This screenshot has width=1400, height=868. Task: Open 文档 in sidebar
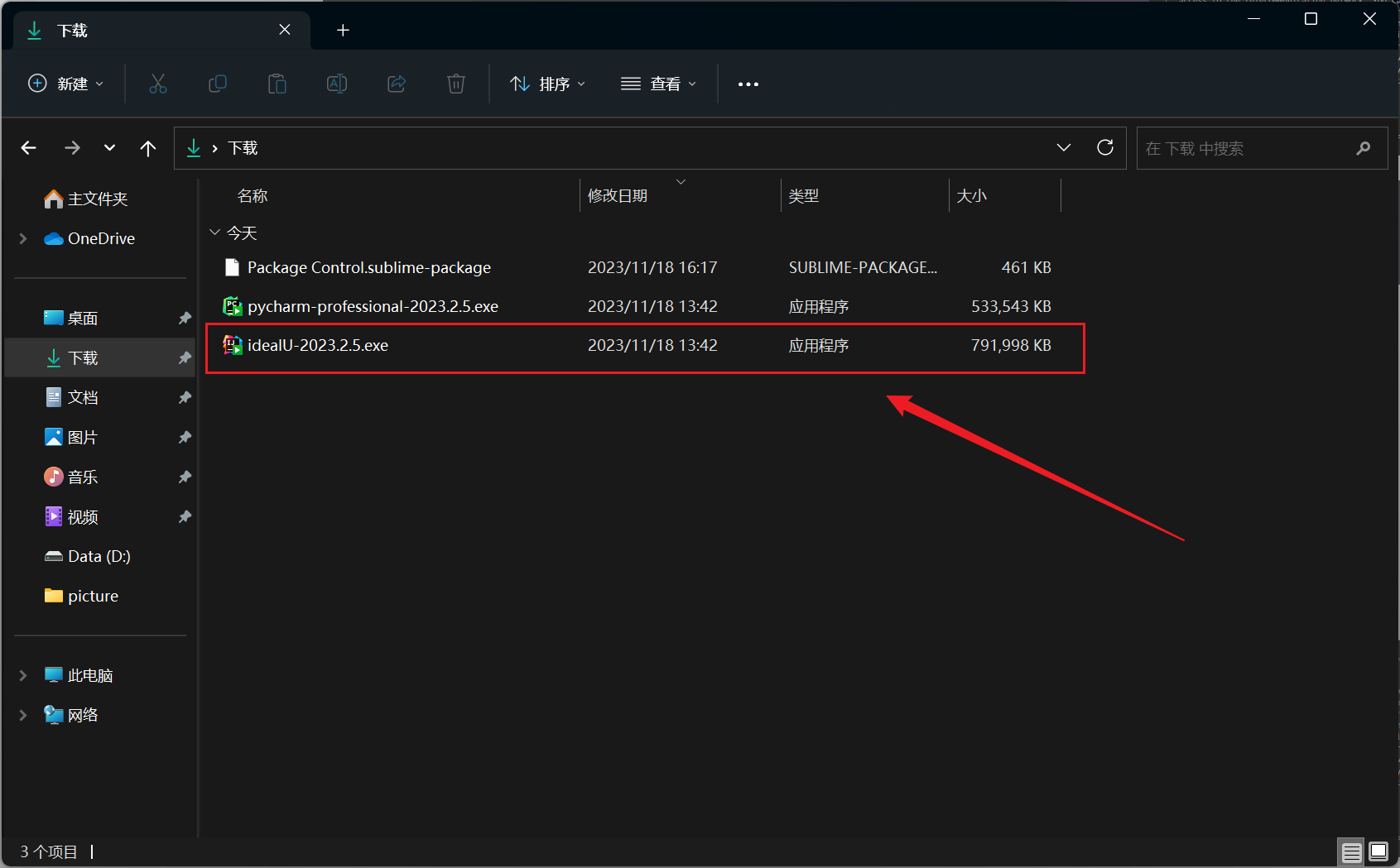70,397
